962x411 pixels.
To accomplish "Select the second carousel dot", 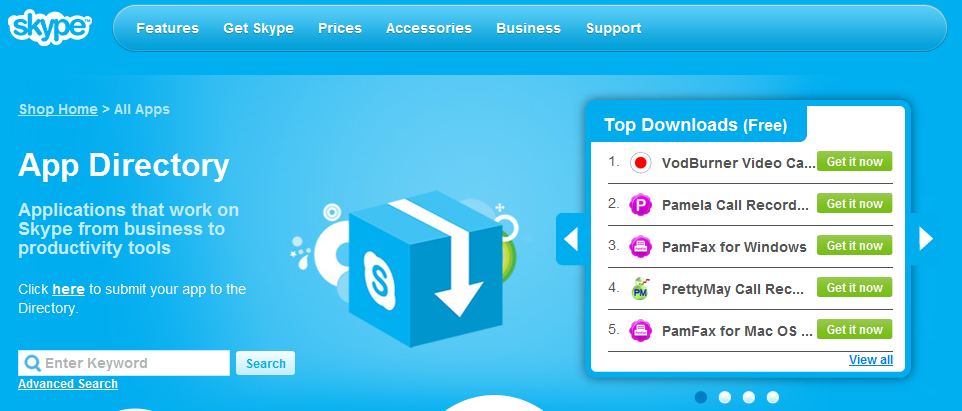I will click(x=725, y=397).
